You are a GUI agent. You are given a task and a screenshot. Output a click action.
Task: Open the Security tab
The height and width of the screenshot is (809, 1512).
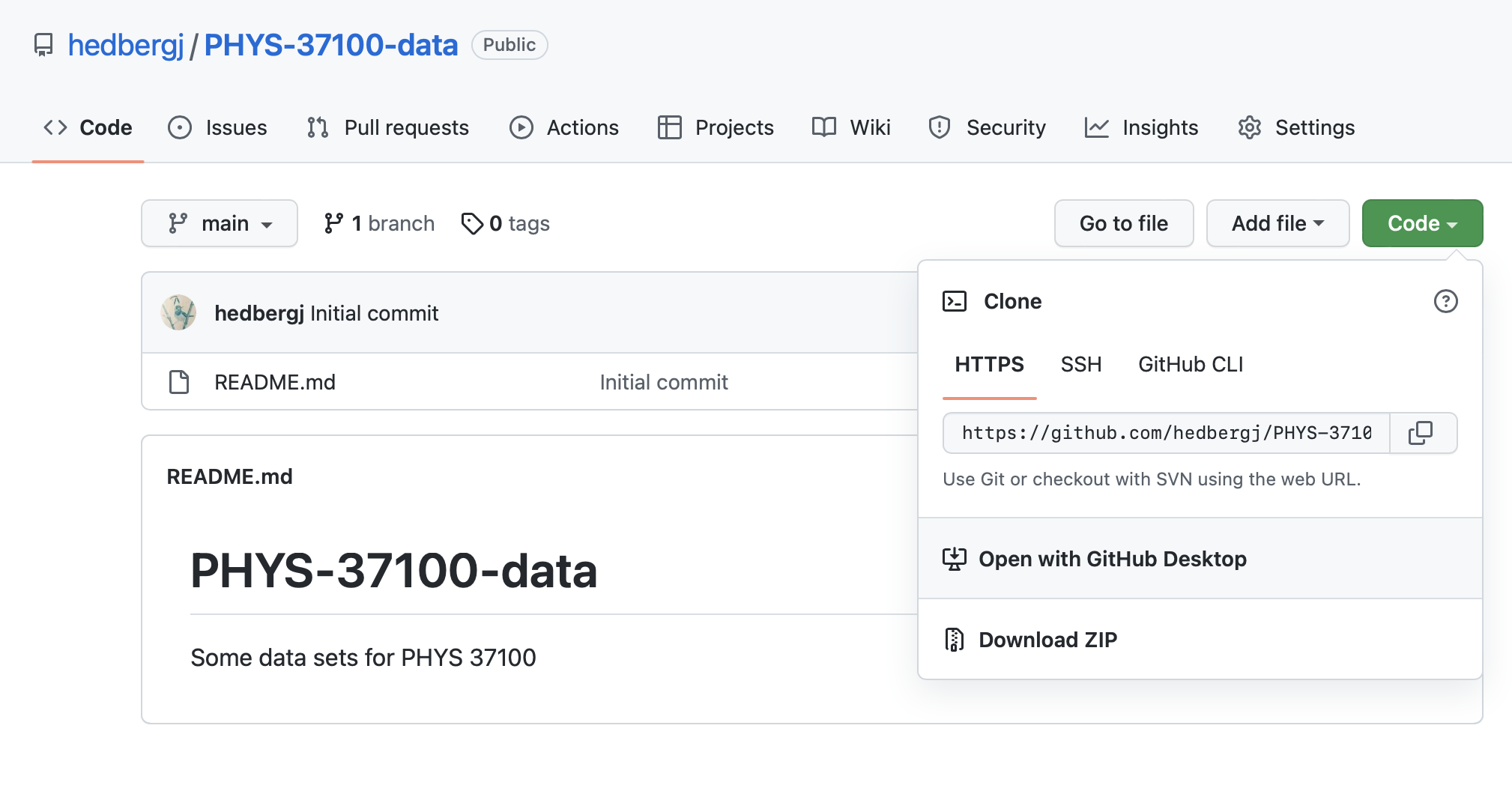[x=987, y=127]
